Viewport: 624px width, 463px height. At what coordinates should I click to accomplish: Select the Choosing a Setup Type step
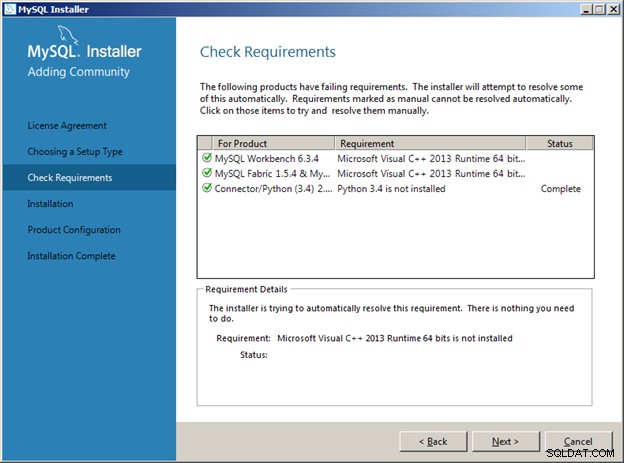pyautogui.click(x=75, y=152)
